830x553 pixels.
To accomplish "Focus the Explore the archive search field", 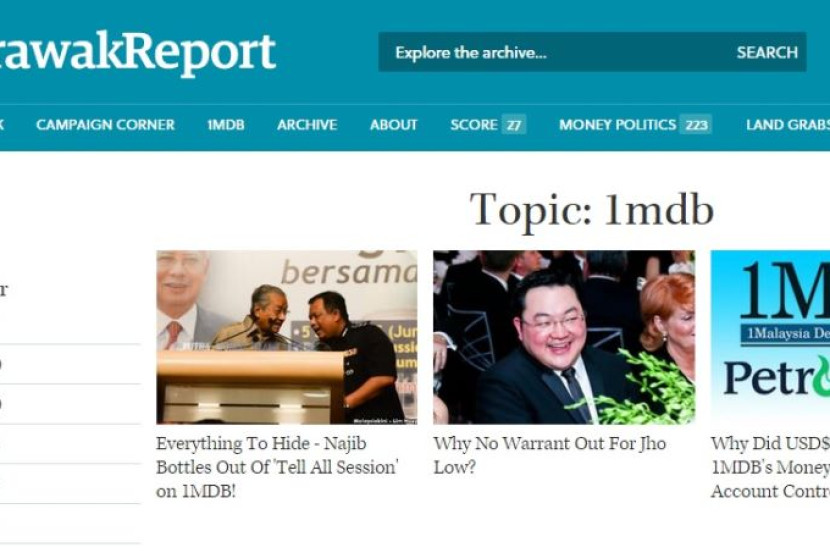I will click(555, 52).
